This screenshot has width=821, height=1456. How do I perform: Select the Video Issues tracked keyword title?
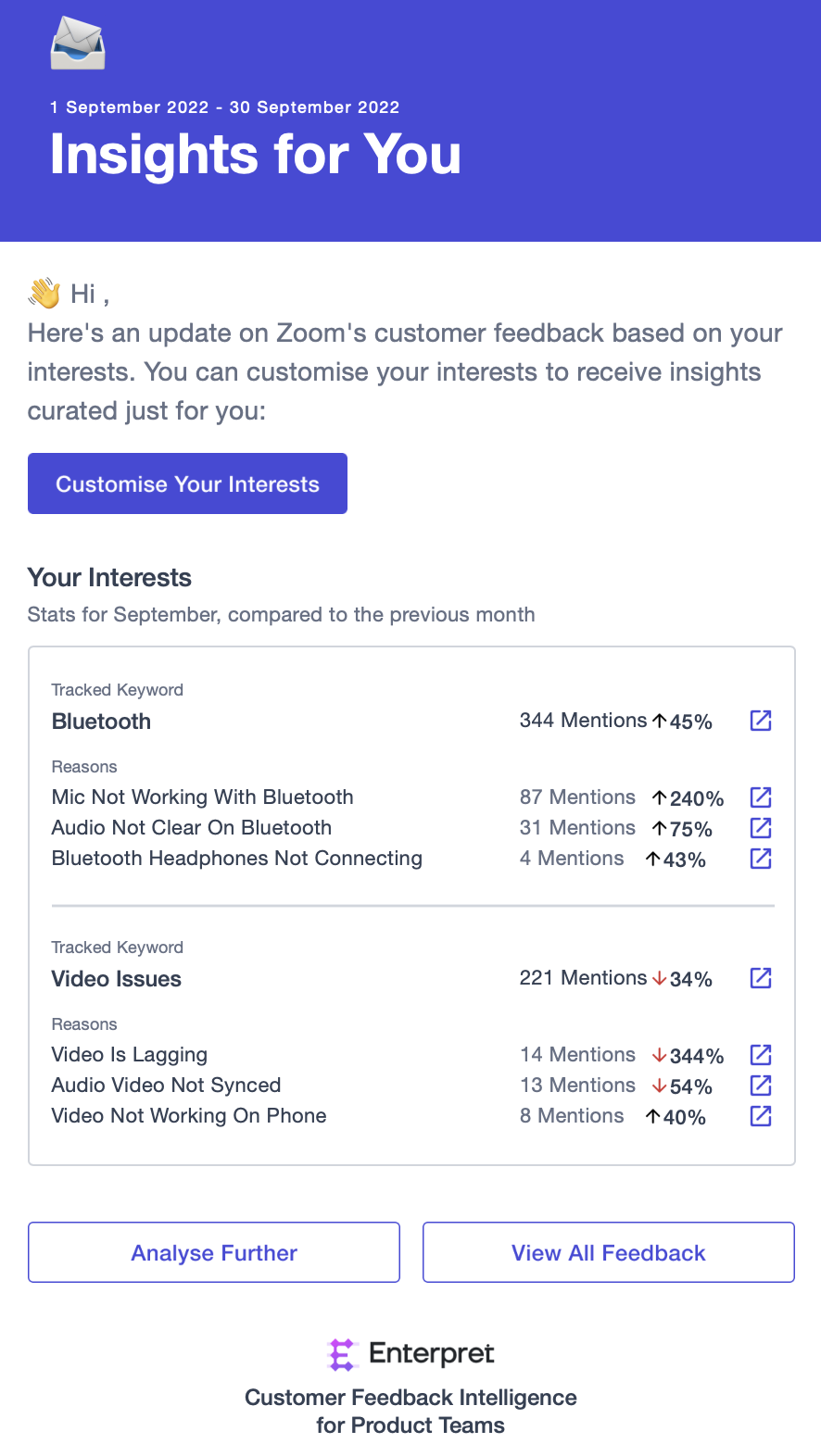coord(117,979)
